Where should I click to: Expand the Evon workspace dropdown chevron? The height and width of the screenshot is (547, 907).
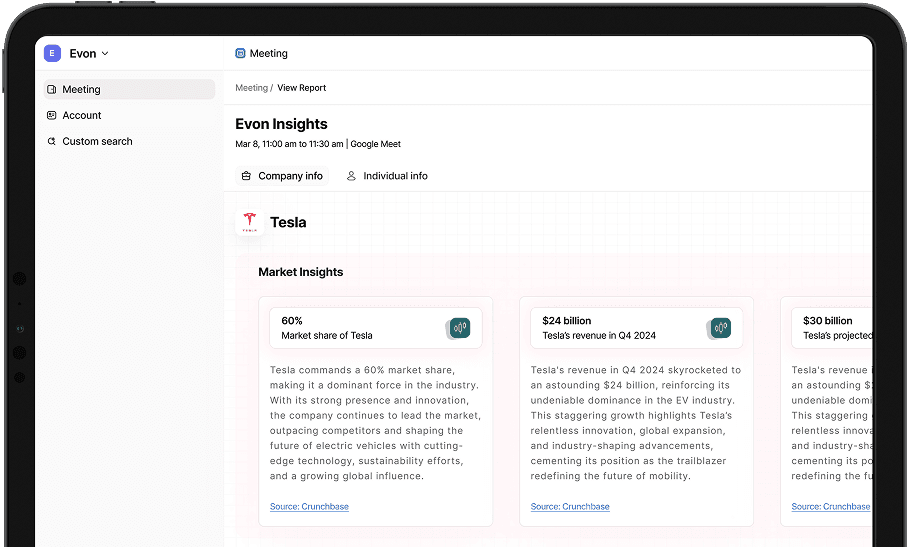tap(105, 53)
